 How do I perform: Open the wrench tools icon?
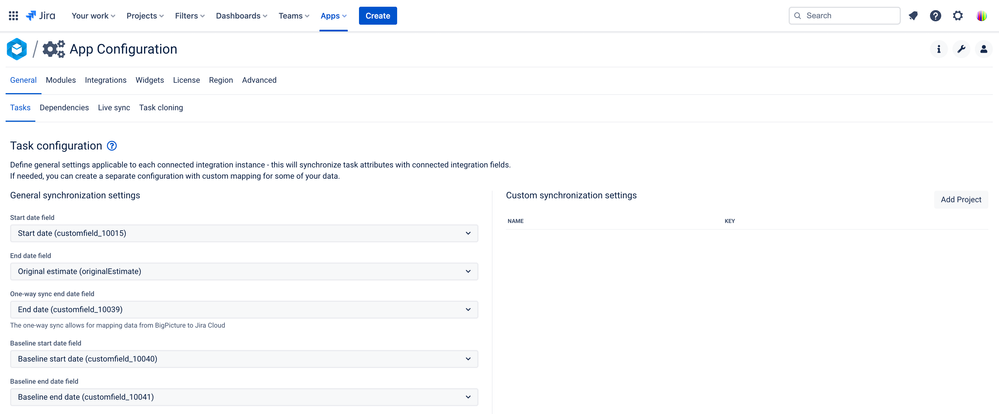click(x=961, y=49)
